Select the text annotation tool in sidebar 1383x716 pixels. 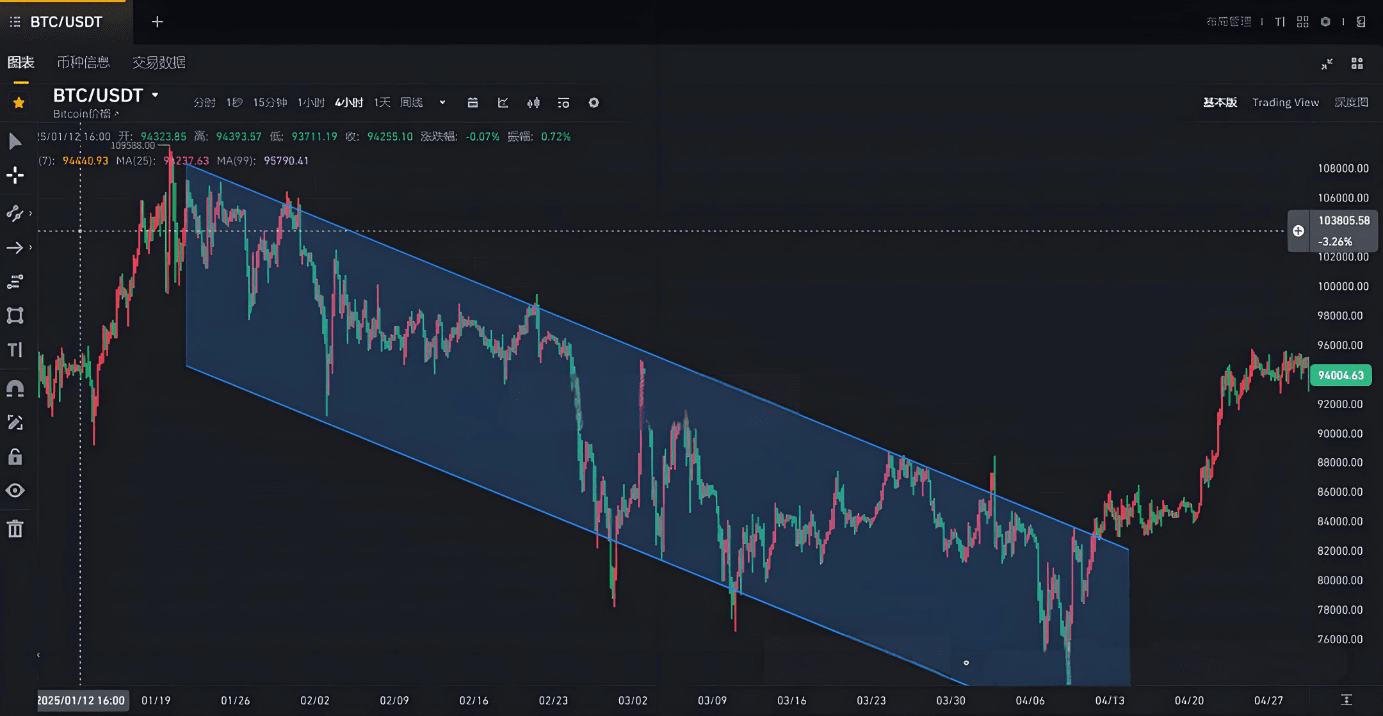tap(15, 350)
